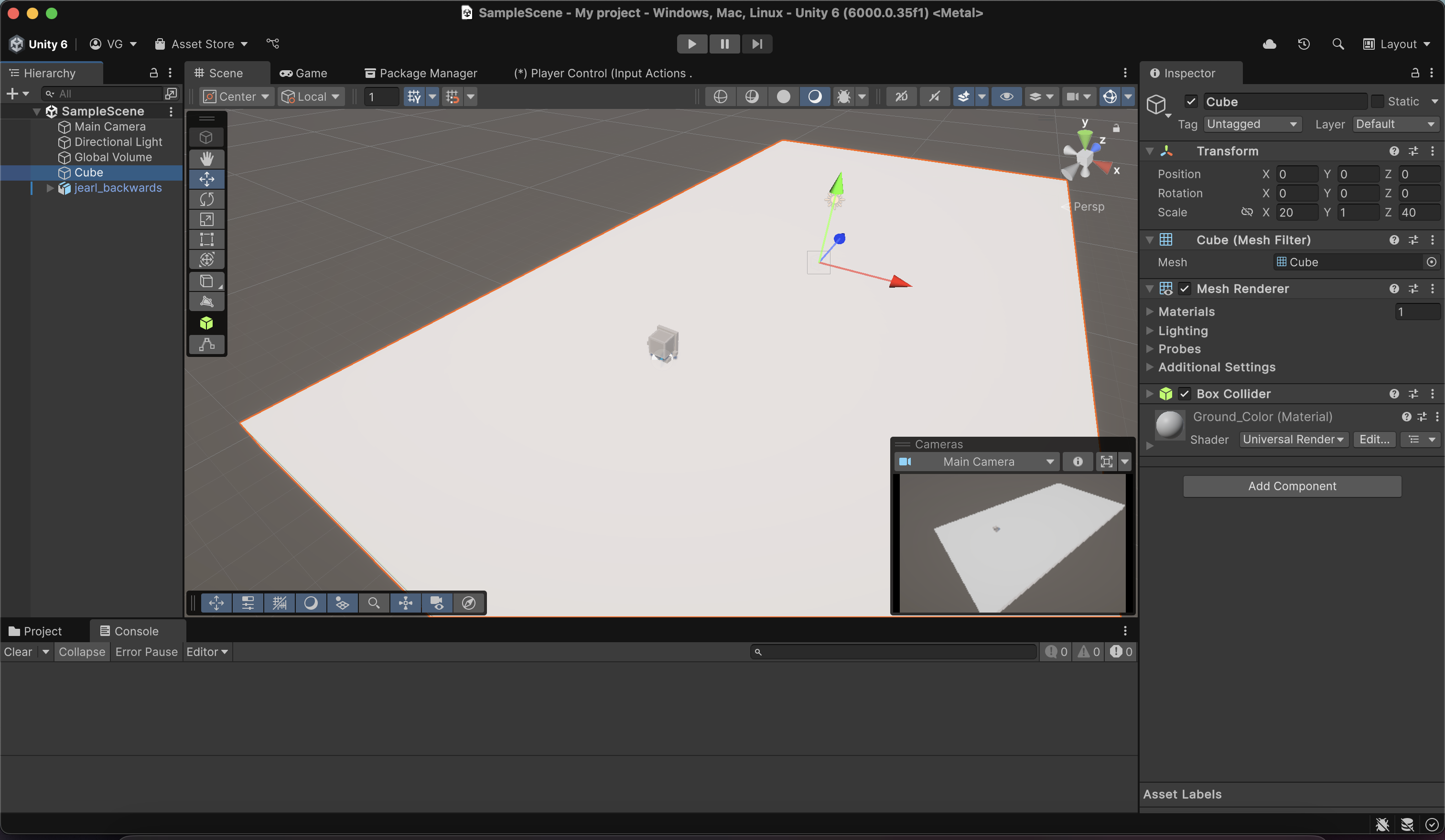
Task: Open Hierarchy search in new window icon
Action: (171, 93)
